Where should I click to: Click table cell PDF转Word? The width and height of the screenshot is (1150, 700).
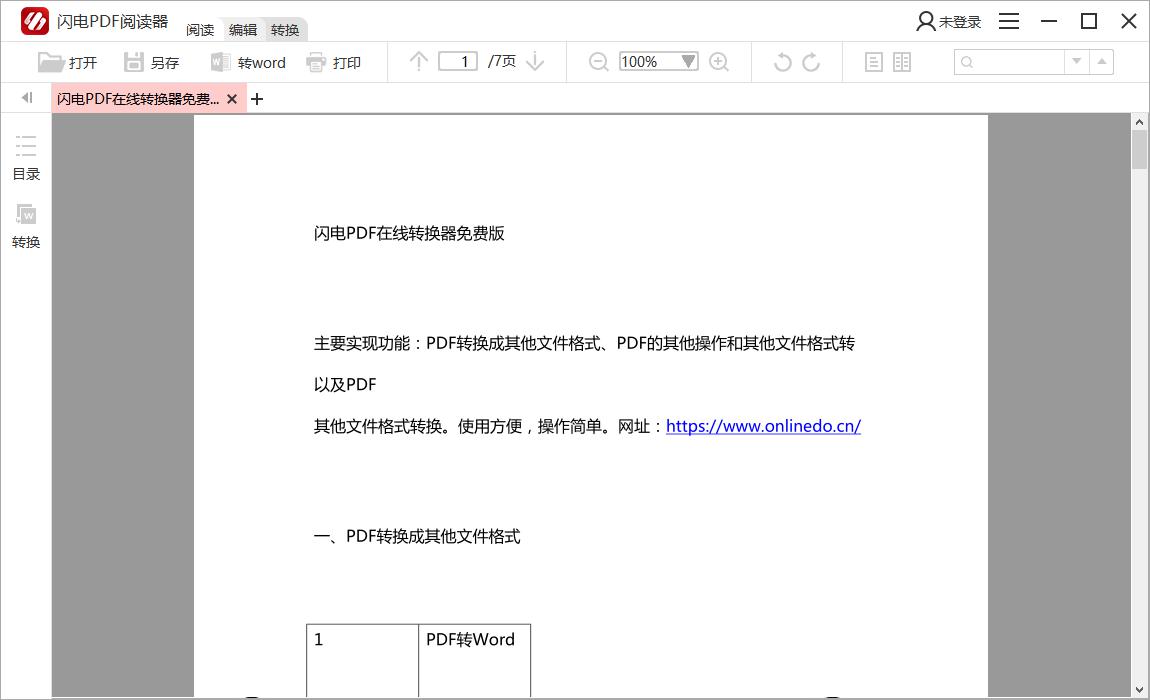pos(475,660)
